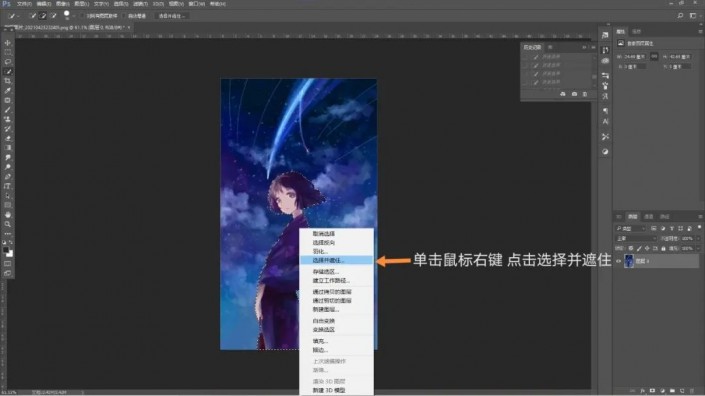Select the Gradient tool
Viewport: 705px width, 396px height.
[x=8, y=148]
